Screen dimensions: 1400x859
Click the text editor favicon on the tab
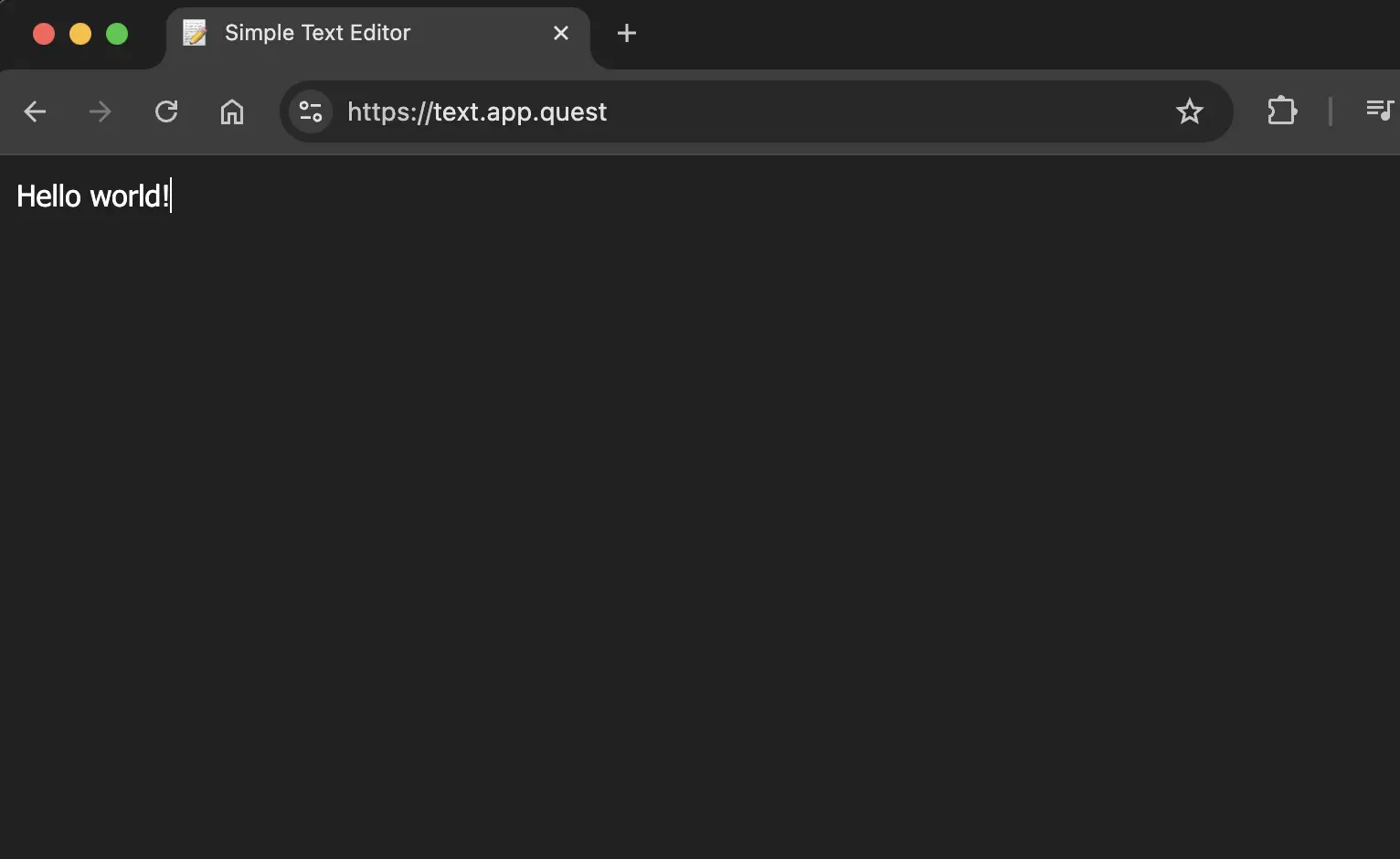(x=193, y=33)
